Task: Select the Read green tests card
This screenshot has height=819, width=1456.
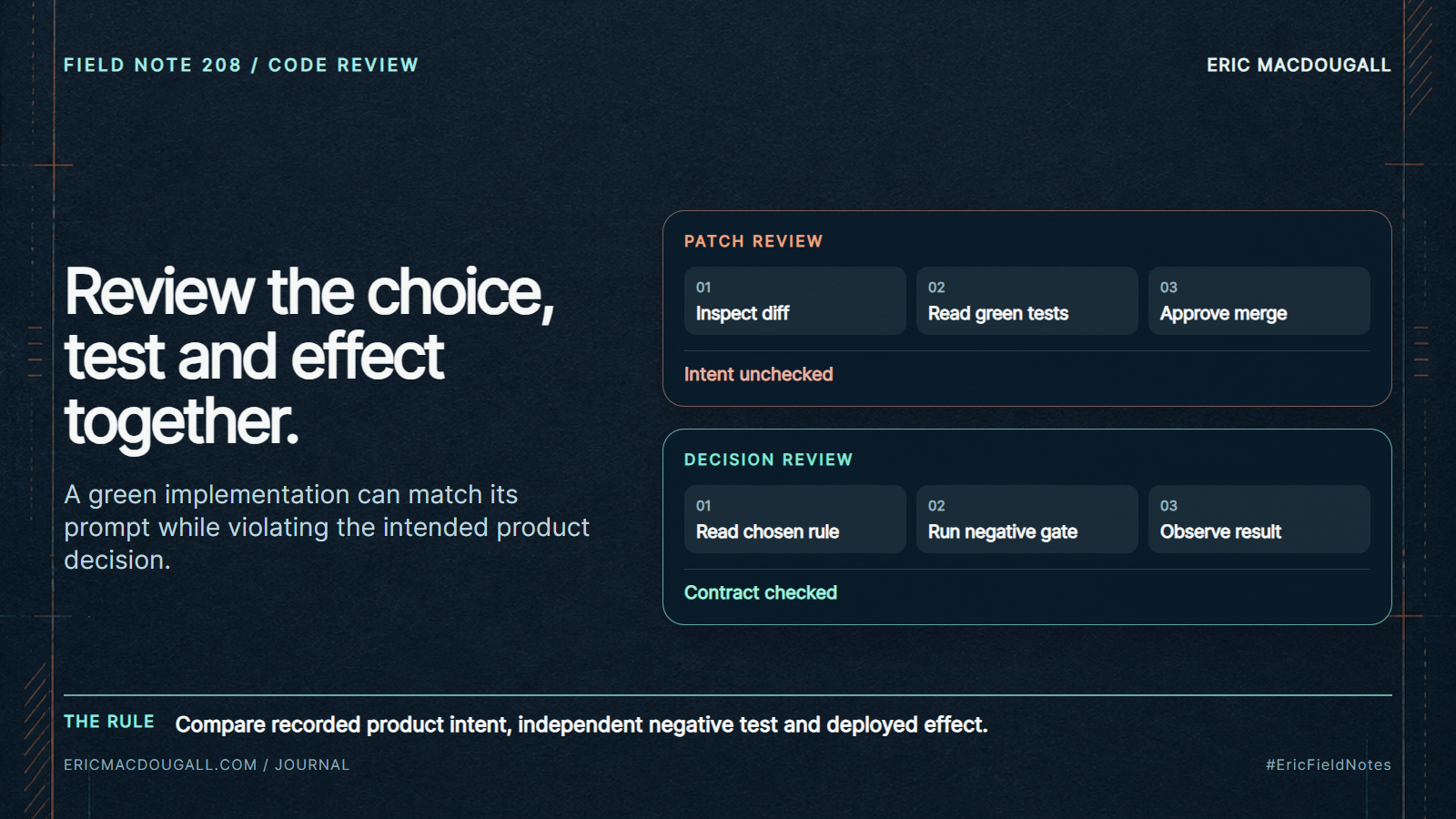Action: (x=1027, y=301)
